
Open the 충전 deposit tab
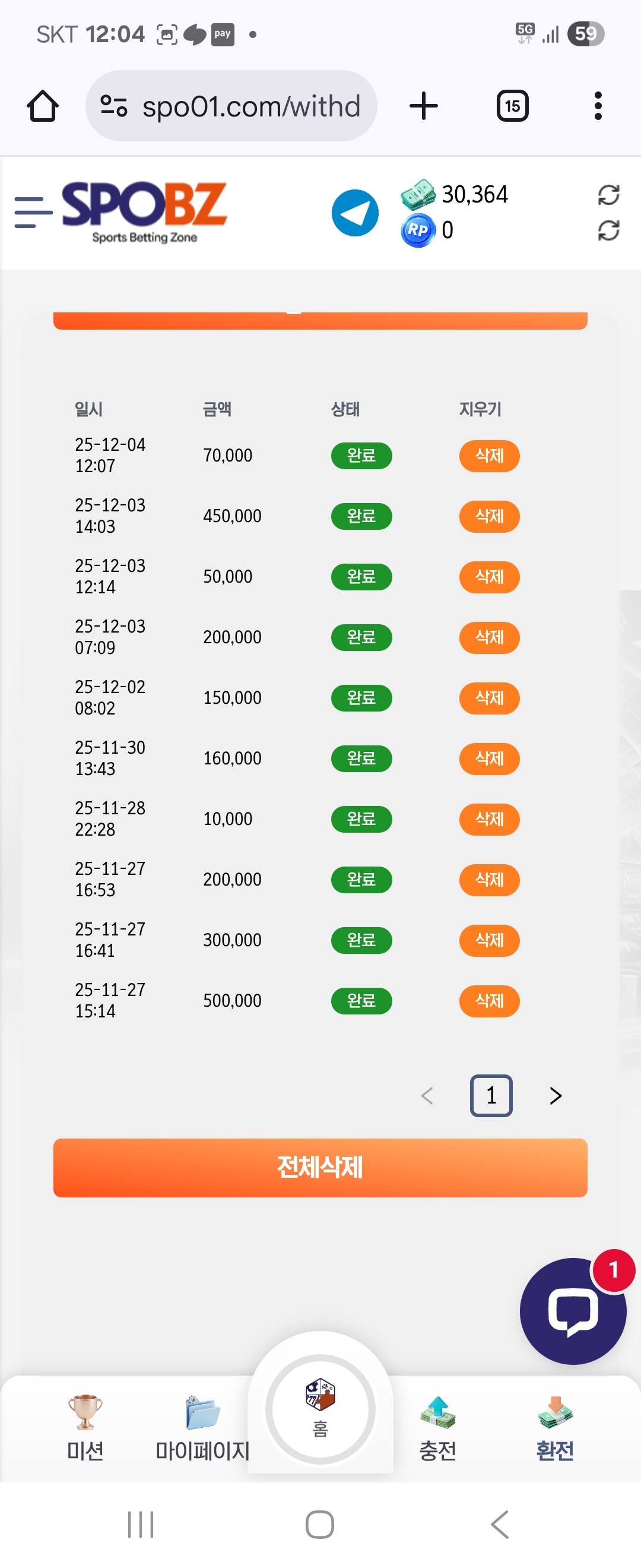click(x=437, y=1427)
